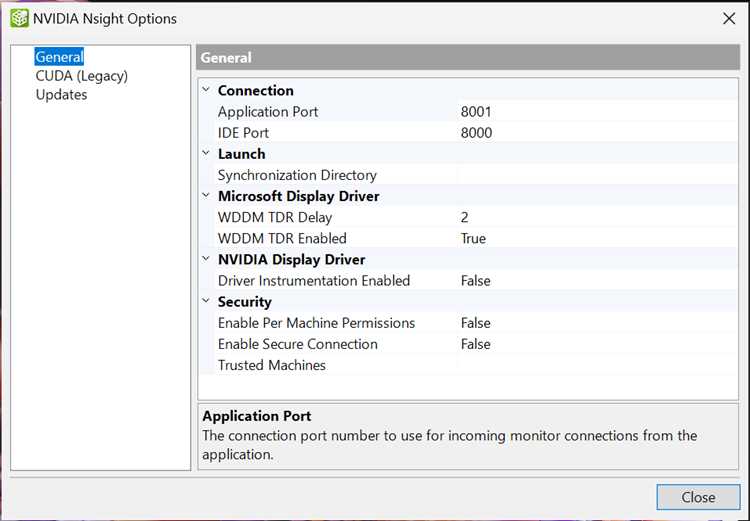Click the empty Synchronization Directory value field
The width and height of the screenshot is (750, 521).
click(597, 175)
